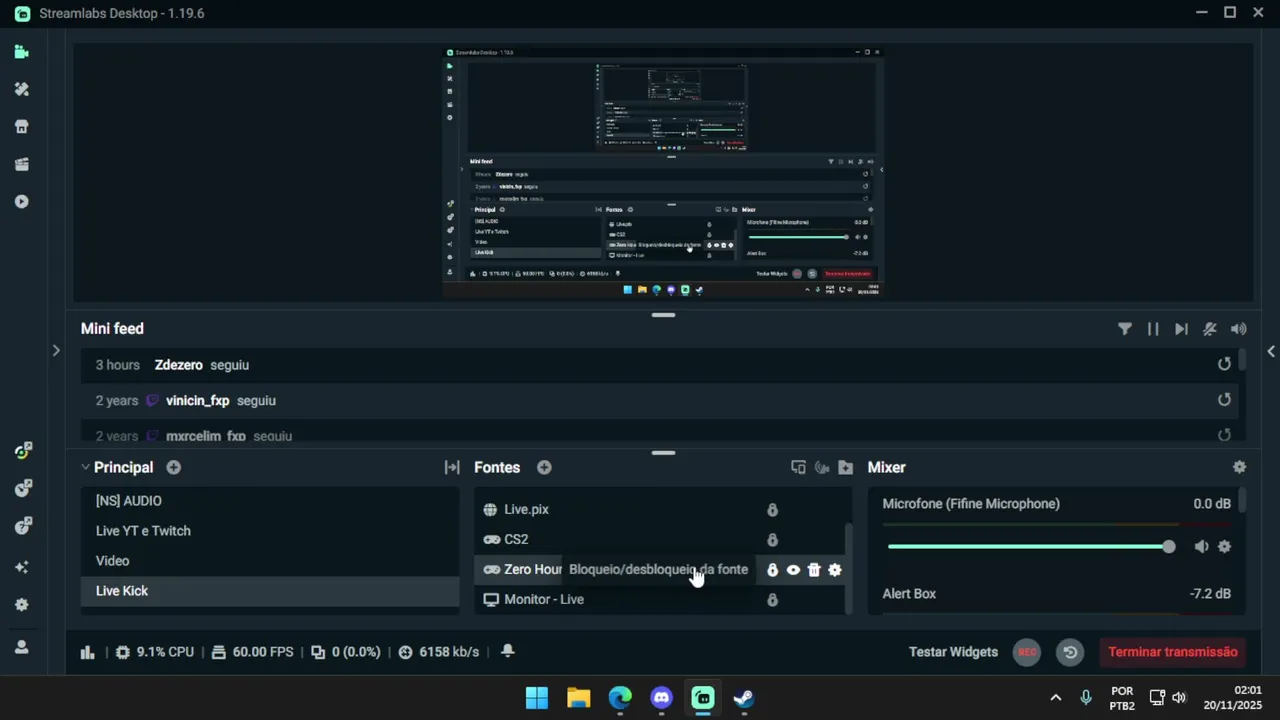Image resolution: width=1280 pixels, height=720 pixels.
Task: Show hidden system tray icons
Action: pyautogui.click(x=1055, y=698)
